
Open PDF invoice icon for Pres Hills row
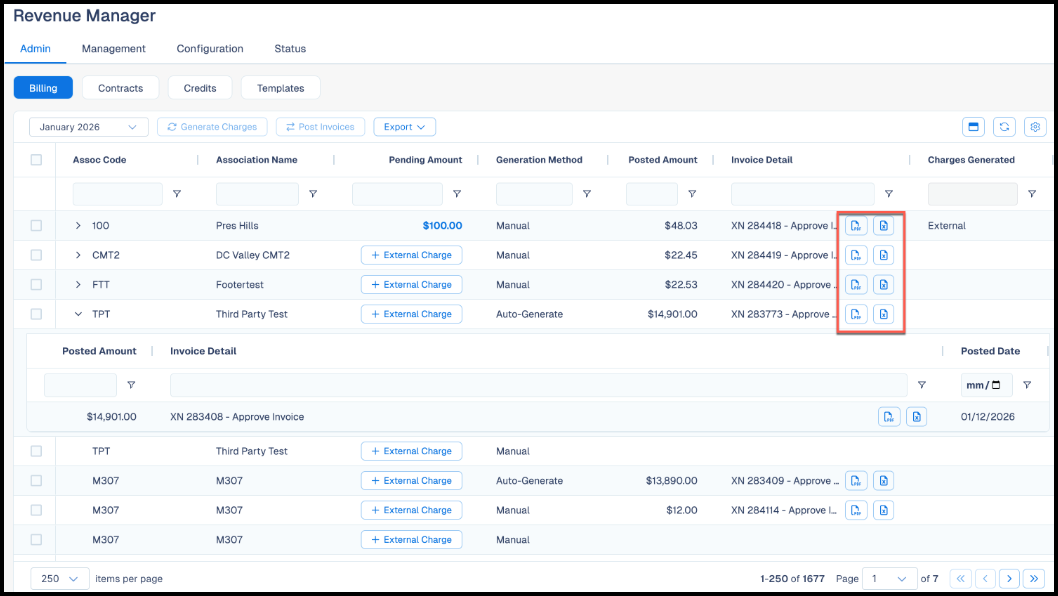pyautogui.click(x=856, y=225)
